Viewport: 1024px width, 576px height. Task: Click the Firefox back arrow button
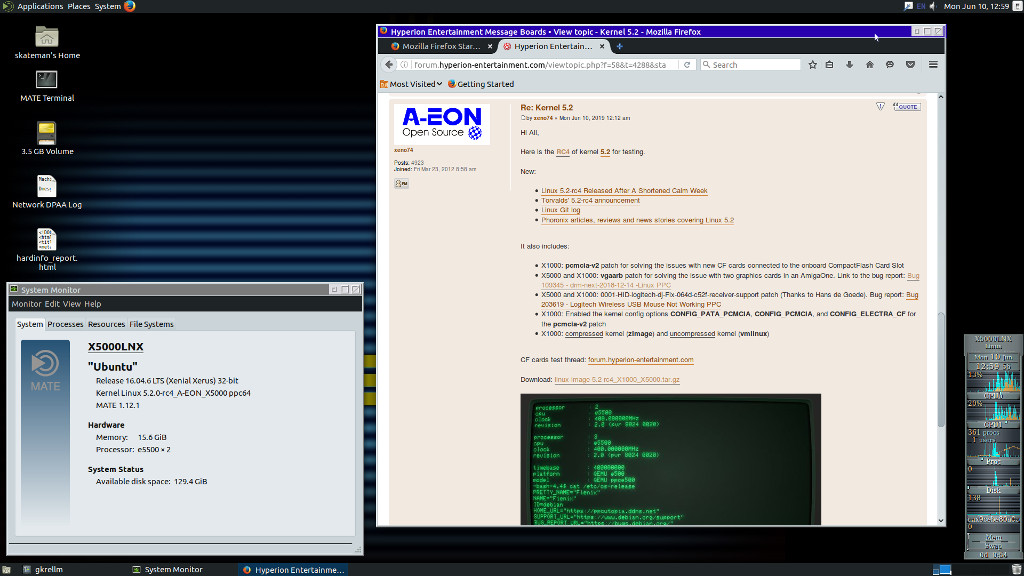pos(389,65)
